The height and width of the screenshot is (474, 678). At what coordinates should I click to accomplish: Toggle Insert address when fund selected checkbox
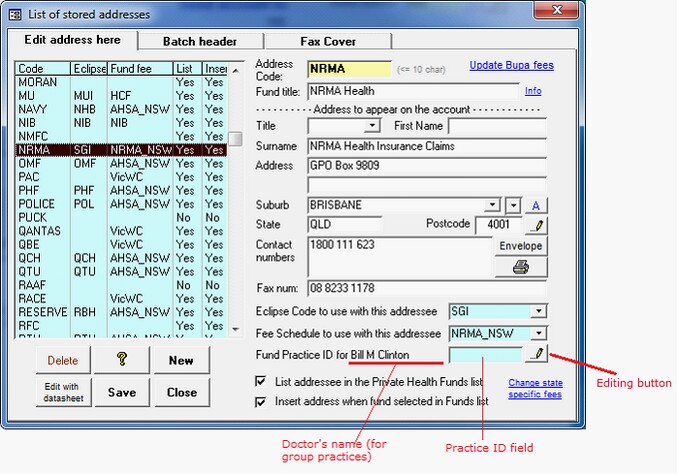[260, 402]
